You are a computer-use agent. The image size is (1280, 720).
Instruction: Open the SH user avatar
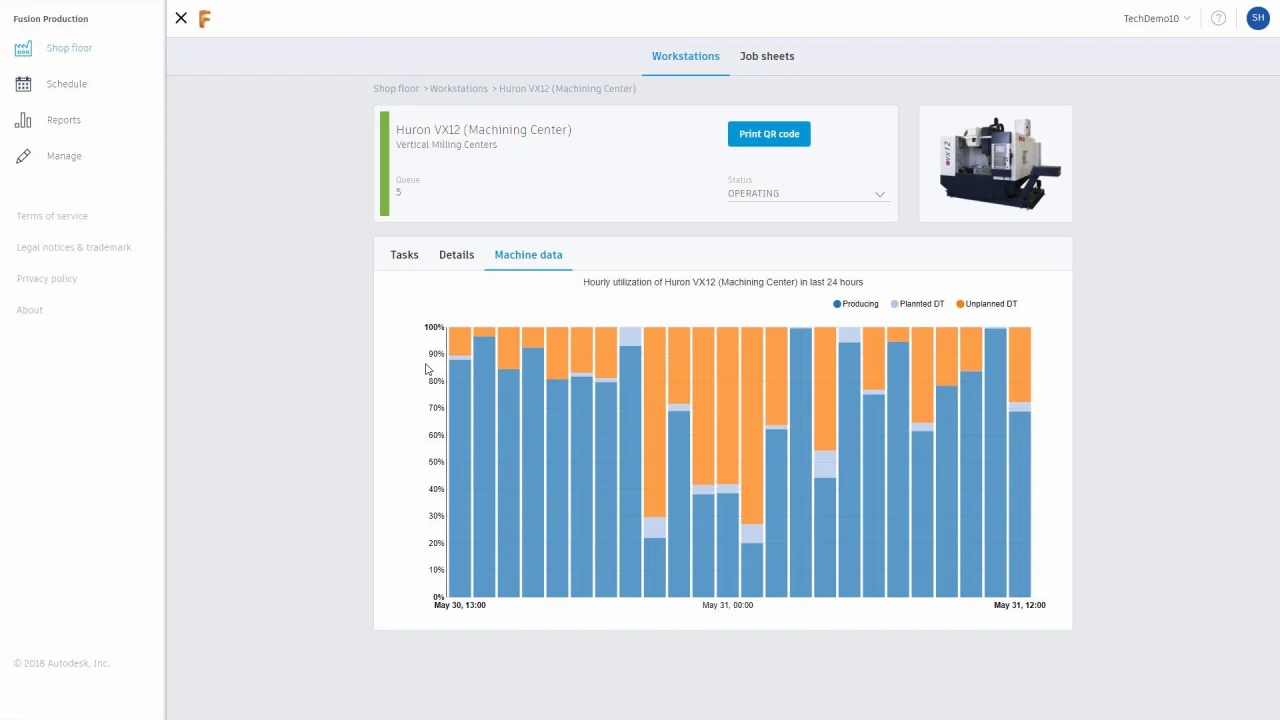pyautogui.click(x=1258, y=18)
